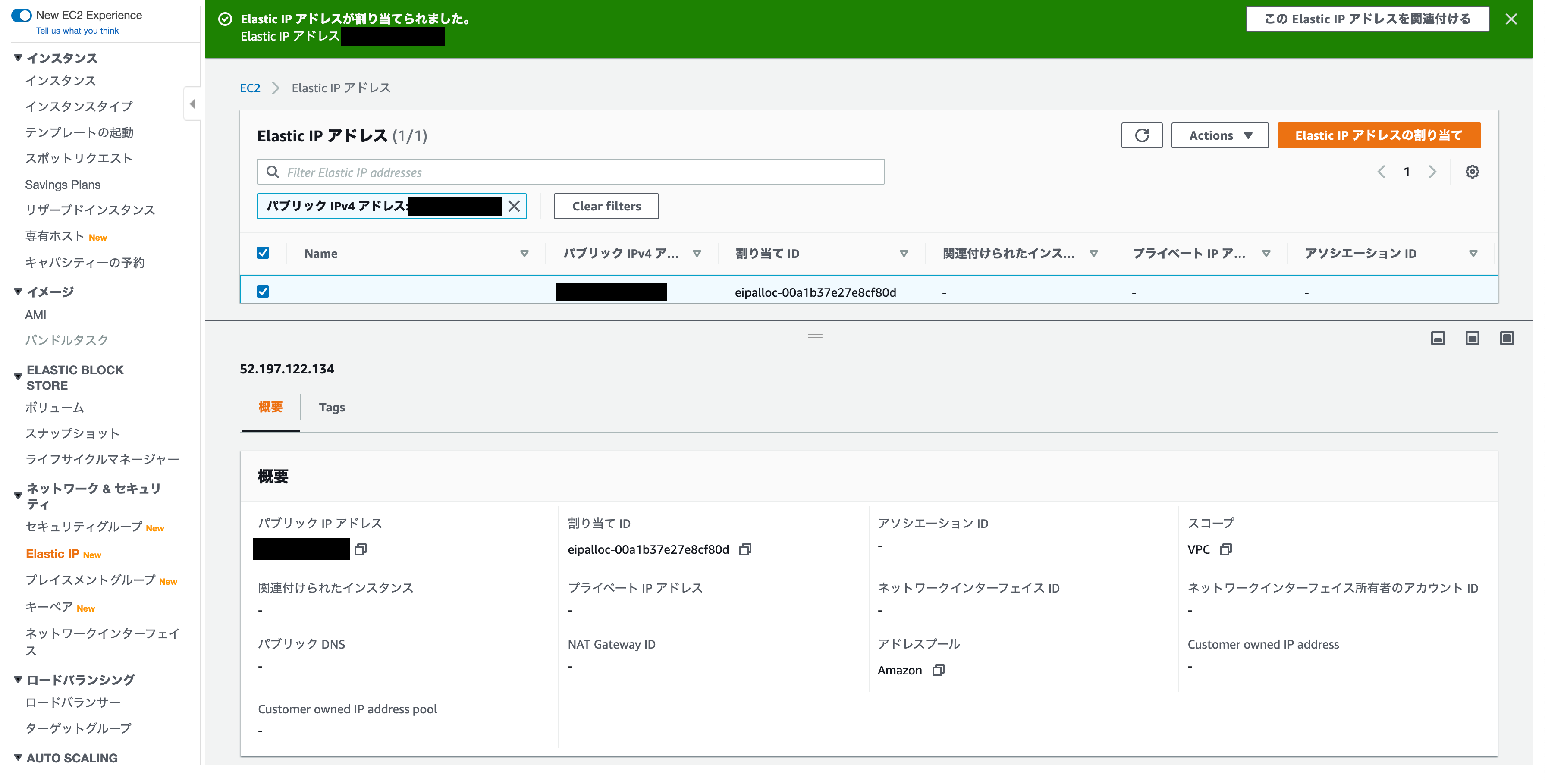Click the Clear filters button
The image size is (1545, 784).
606,206
